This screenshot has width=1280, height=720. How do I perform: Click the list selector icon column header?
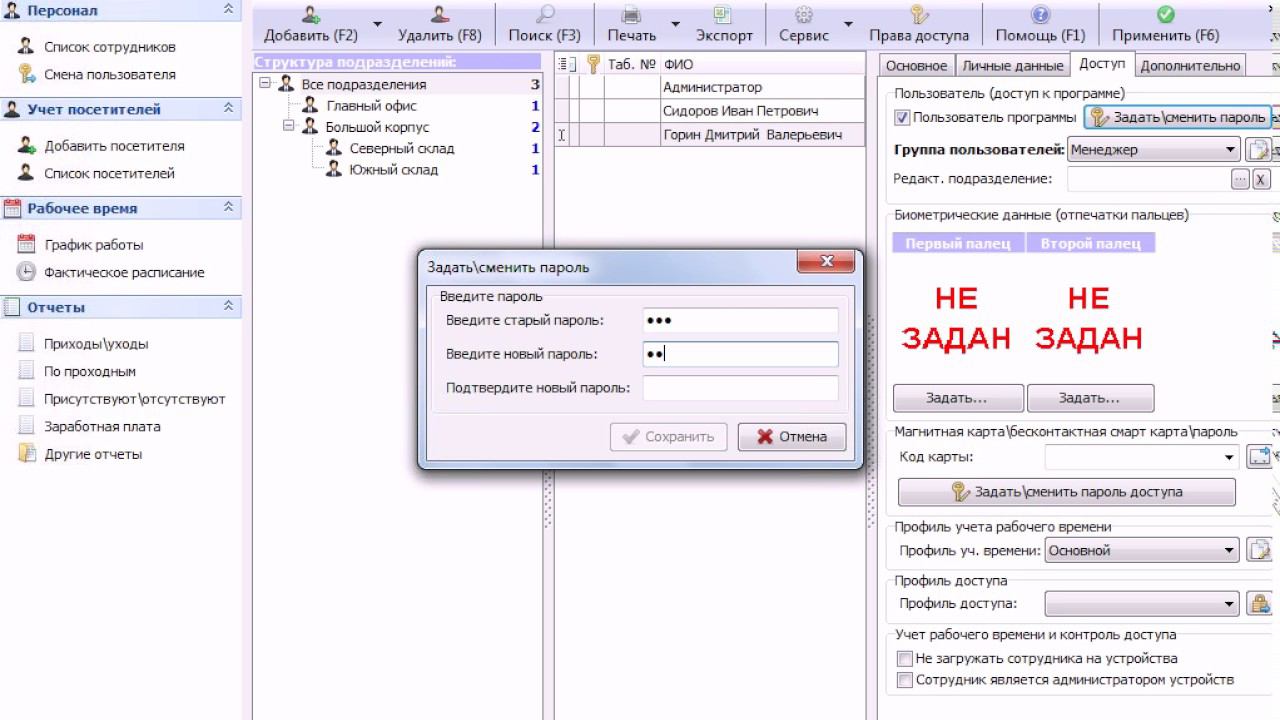tap(567, 64)
